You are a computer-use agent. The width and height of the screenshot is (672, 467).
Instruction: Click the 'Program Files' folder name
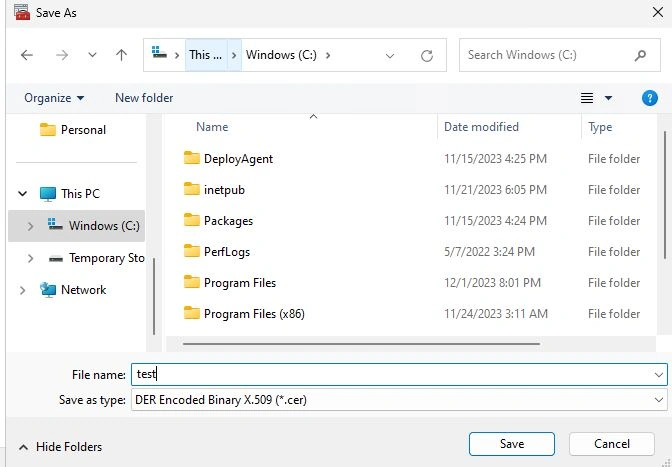coord(240,283)
